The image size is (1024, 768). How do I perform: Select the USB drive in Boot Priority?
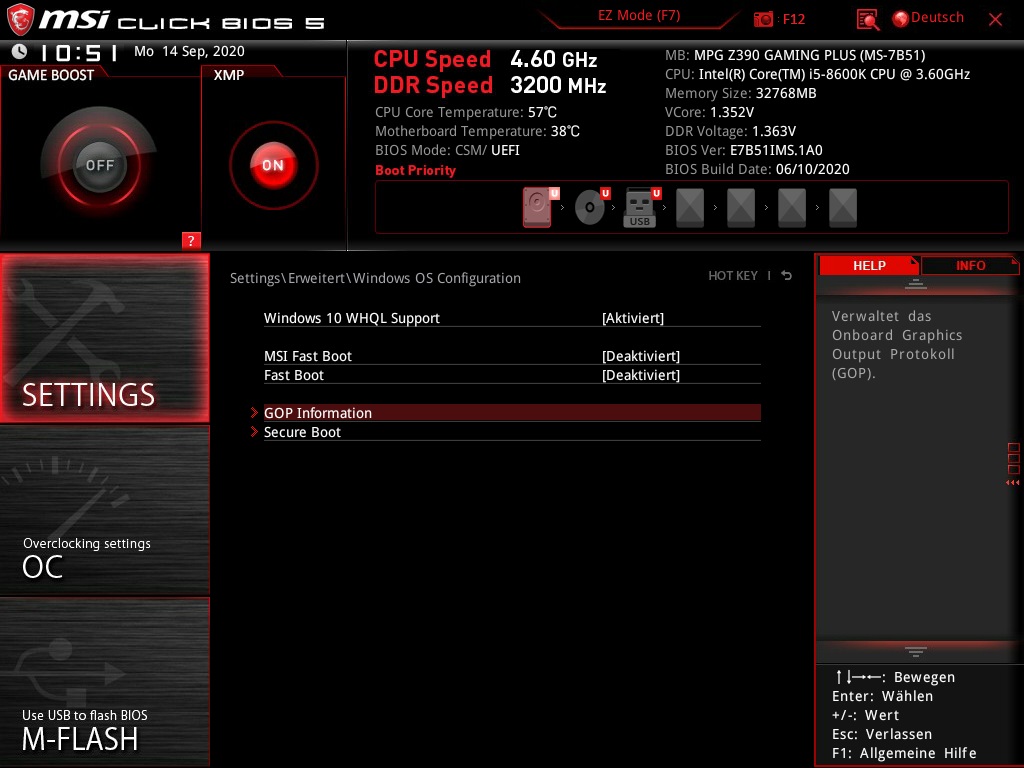[639, 207]
